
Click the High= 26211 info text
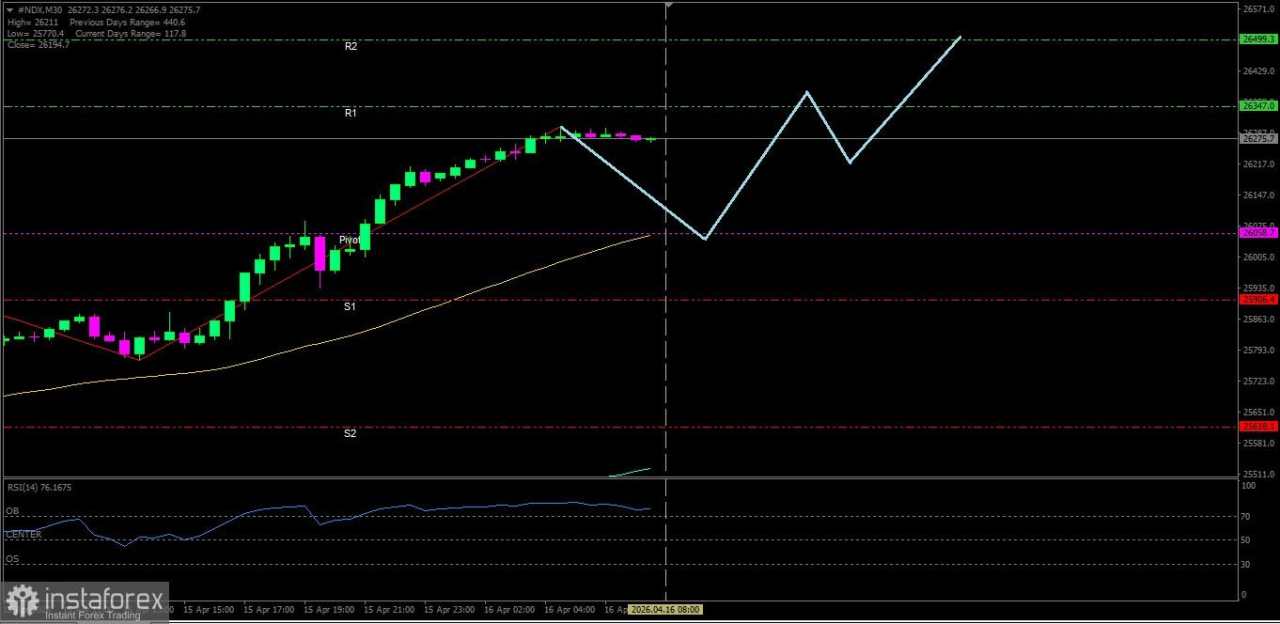[35, 22]
